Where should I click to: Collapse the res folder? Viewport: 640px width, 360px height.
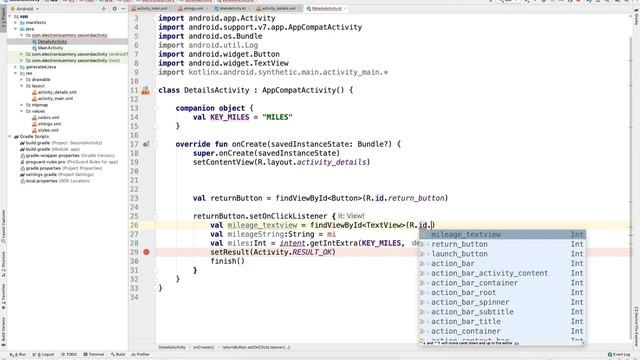[x=16, y=73]
